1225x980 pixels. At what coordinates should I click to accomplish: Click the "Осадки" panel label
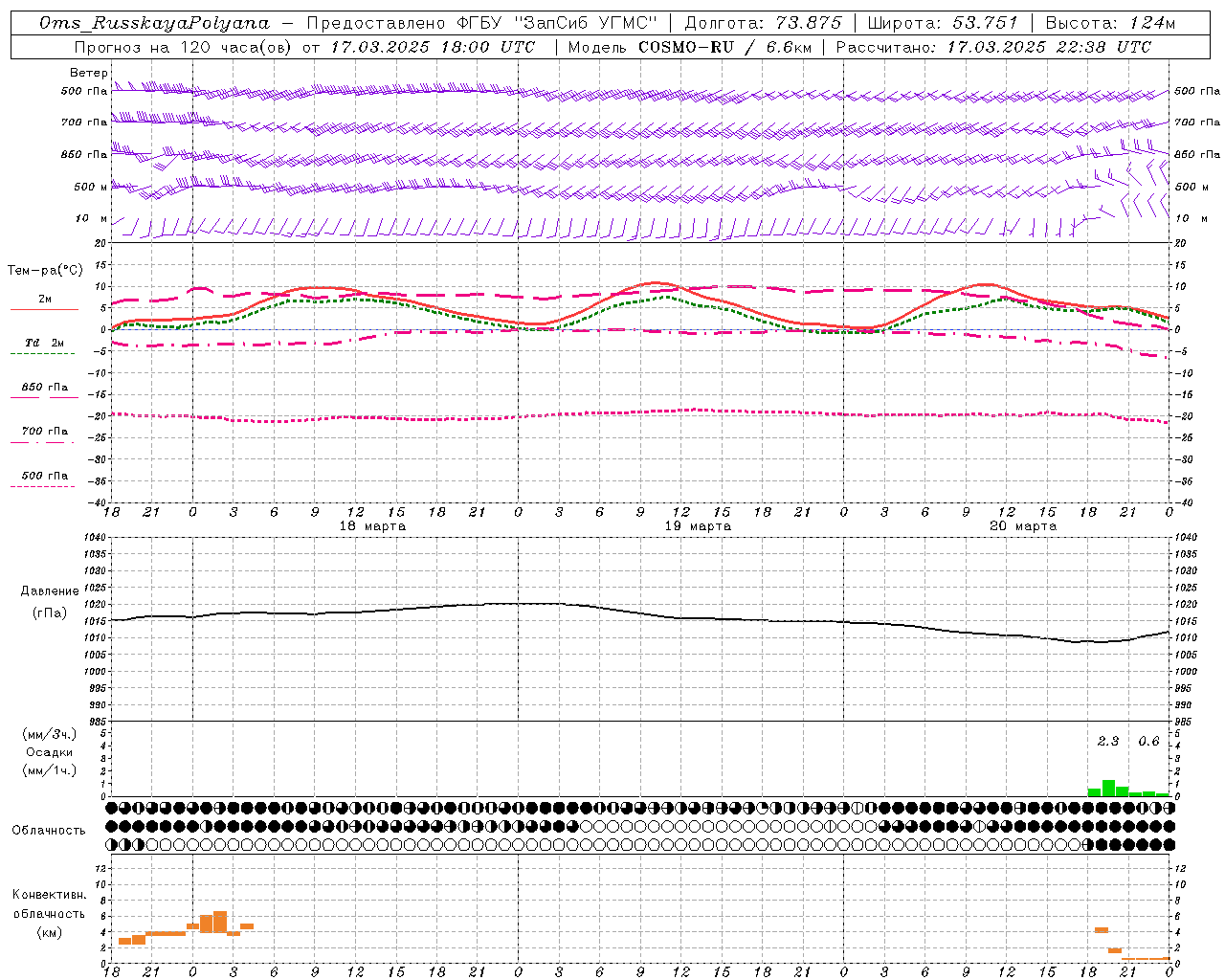coord(50,752)
